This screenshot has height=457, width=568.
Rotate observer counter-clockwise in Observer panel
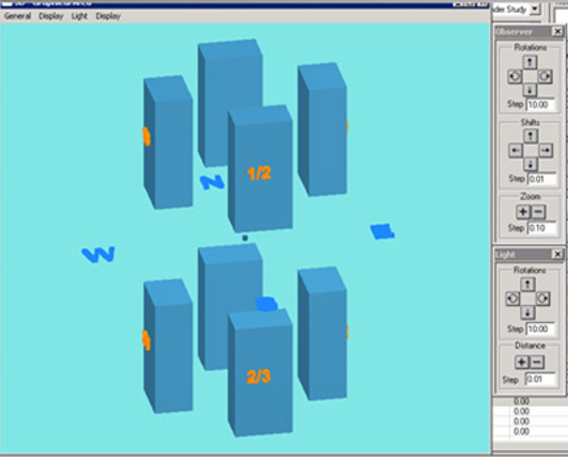pyautogui.click(x=515, y=76)
